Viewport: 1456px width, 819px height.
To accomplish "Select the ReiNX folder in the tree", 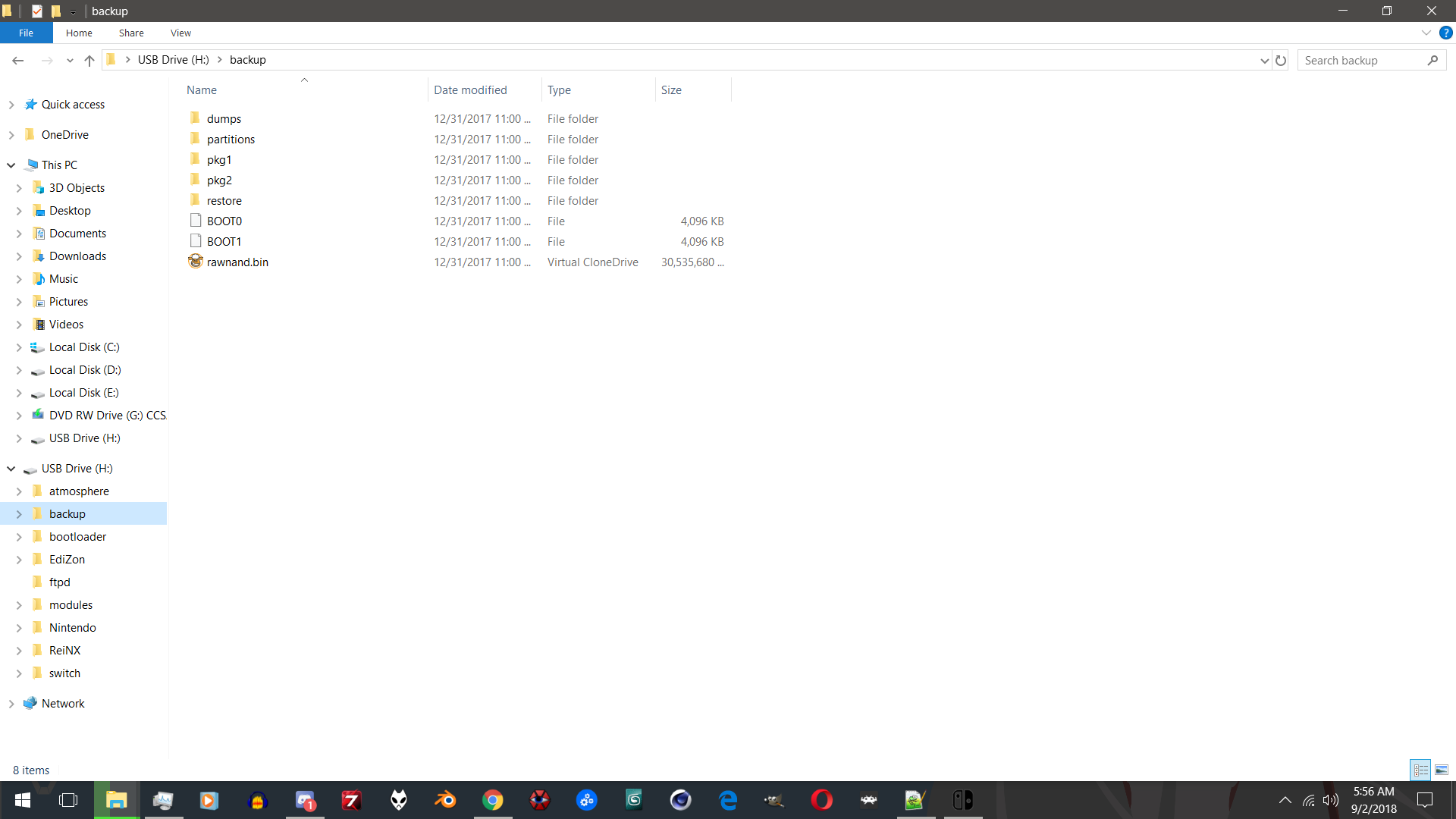I will click(x=64, y=651).
